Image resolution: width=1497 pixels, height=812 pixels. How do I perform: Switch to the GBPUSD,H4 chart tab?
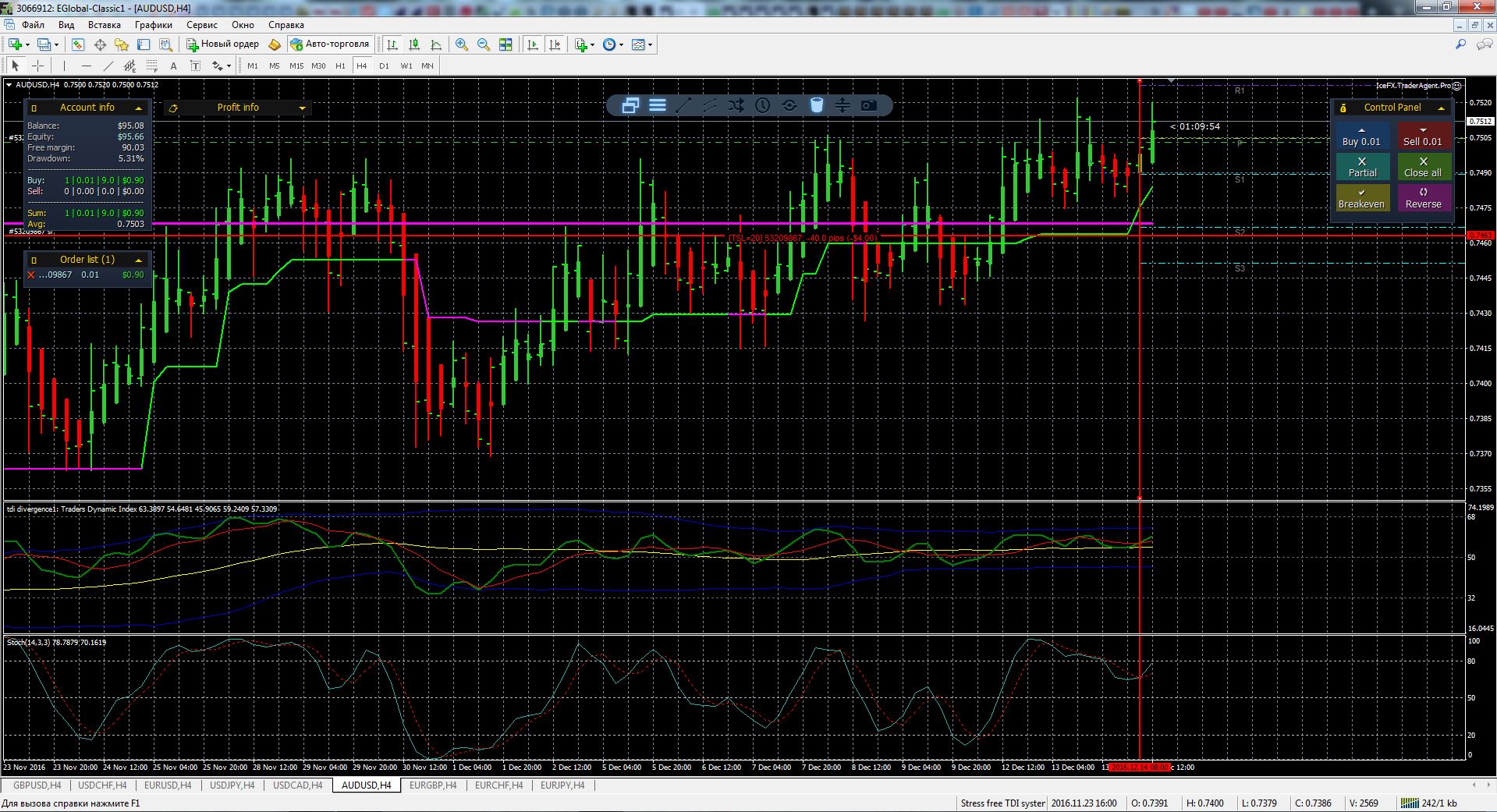[37, 785]
